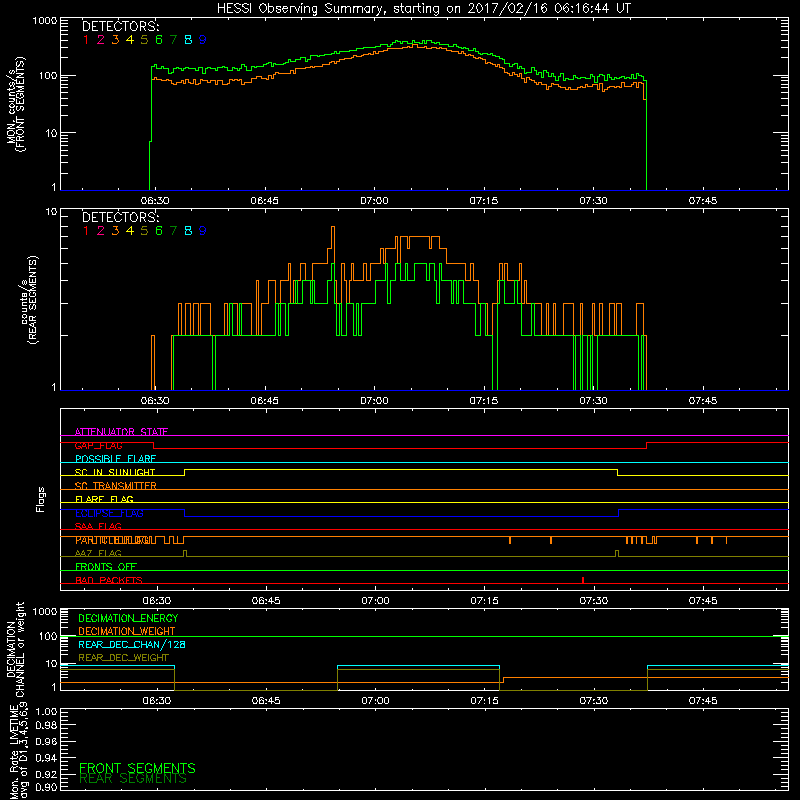Select detector 7 in rear segments legend
The width and height of the screenshot is (800, 800).
click(x=173, y=231)
